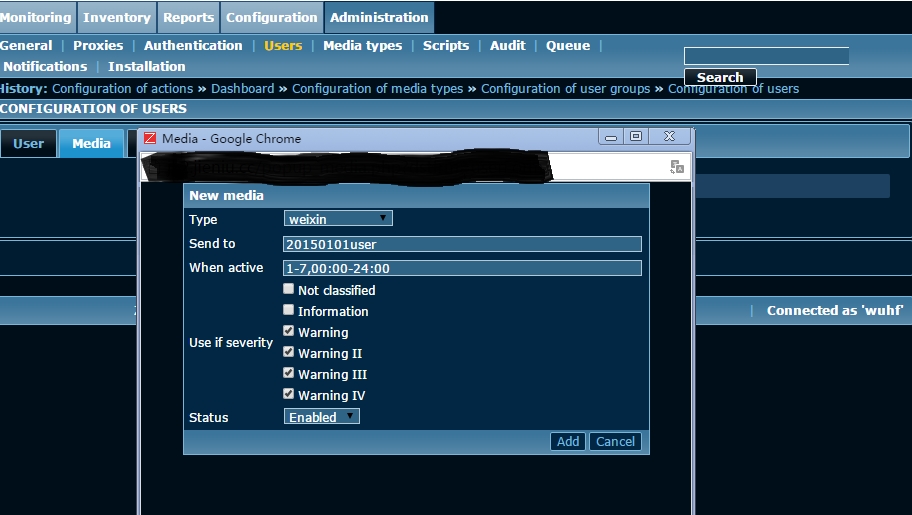The width and height of the screenshot is (912, 515).
Task: Open the Type dropdown showing weixin
Action: [x=338, y=219]
